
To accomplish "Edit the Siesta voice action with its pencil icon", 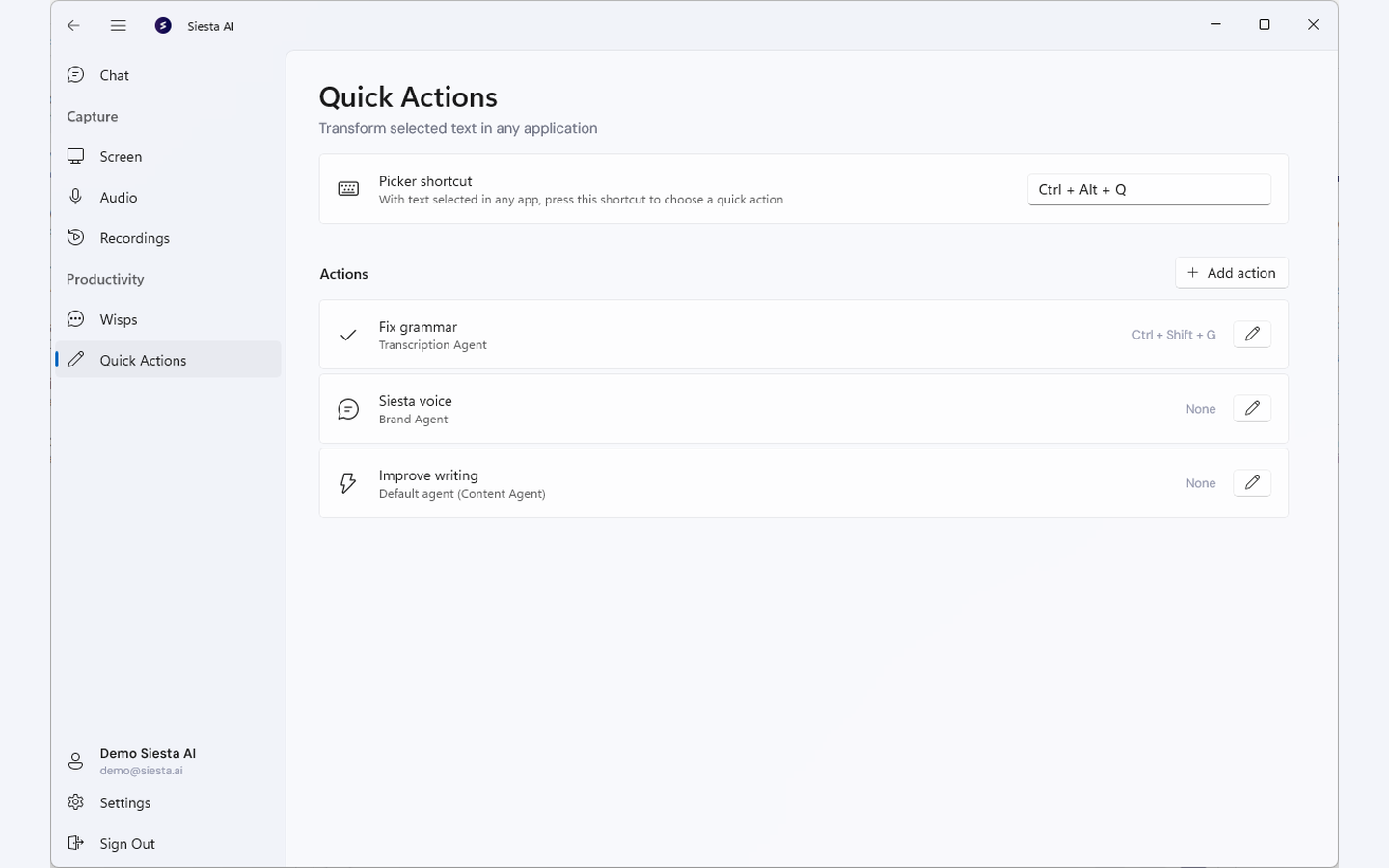I will point(1252,408).
